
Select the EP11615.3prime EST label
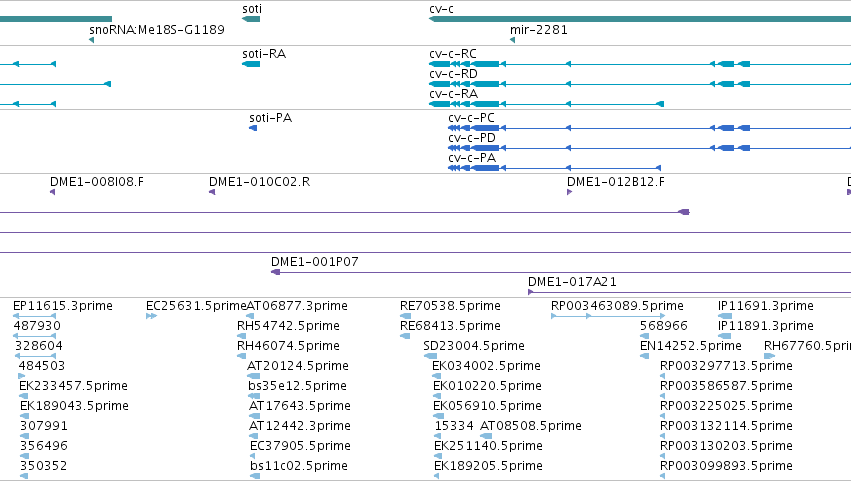tap(63, 306)
